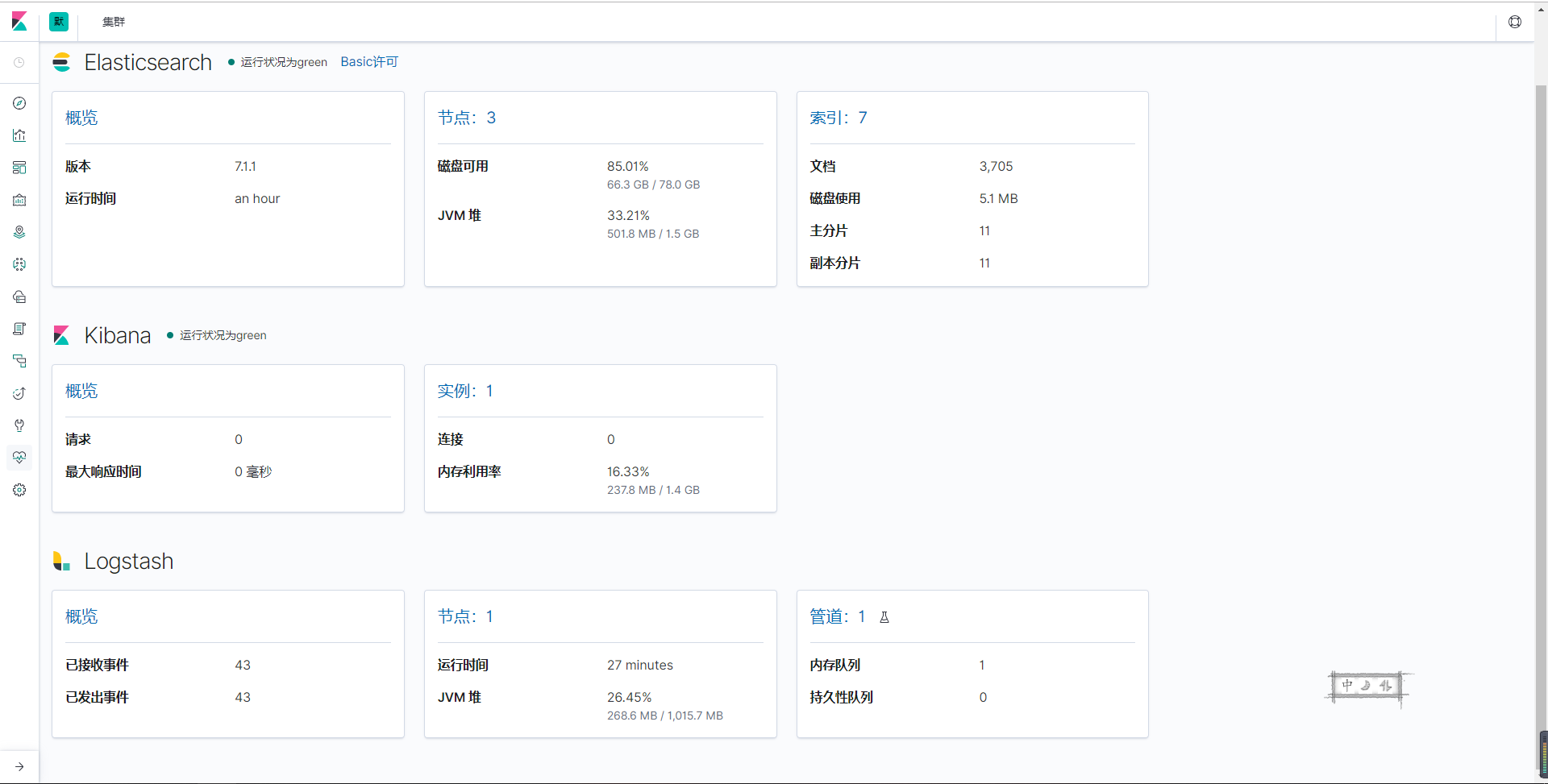Click the beta beaker icon beside 管道

click(x=884, y=617)
